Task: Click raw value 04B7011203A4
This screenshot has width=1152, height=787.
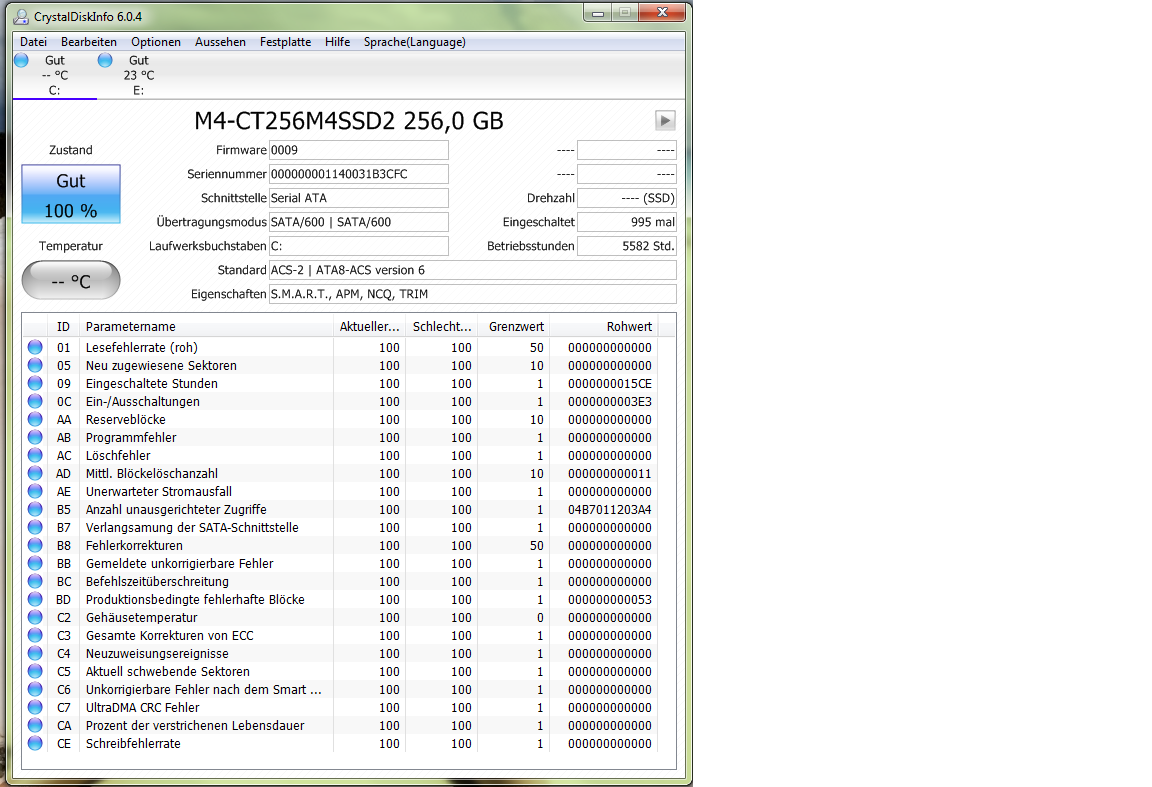Action: pos(610,509)
